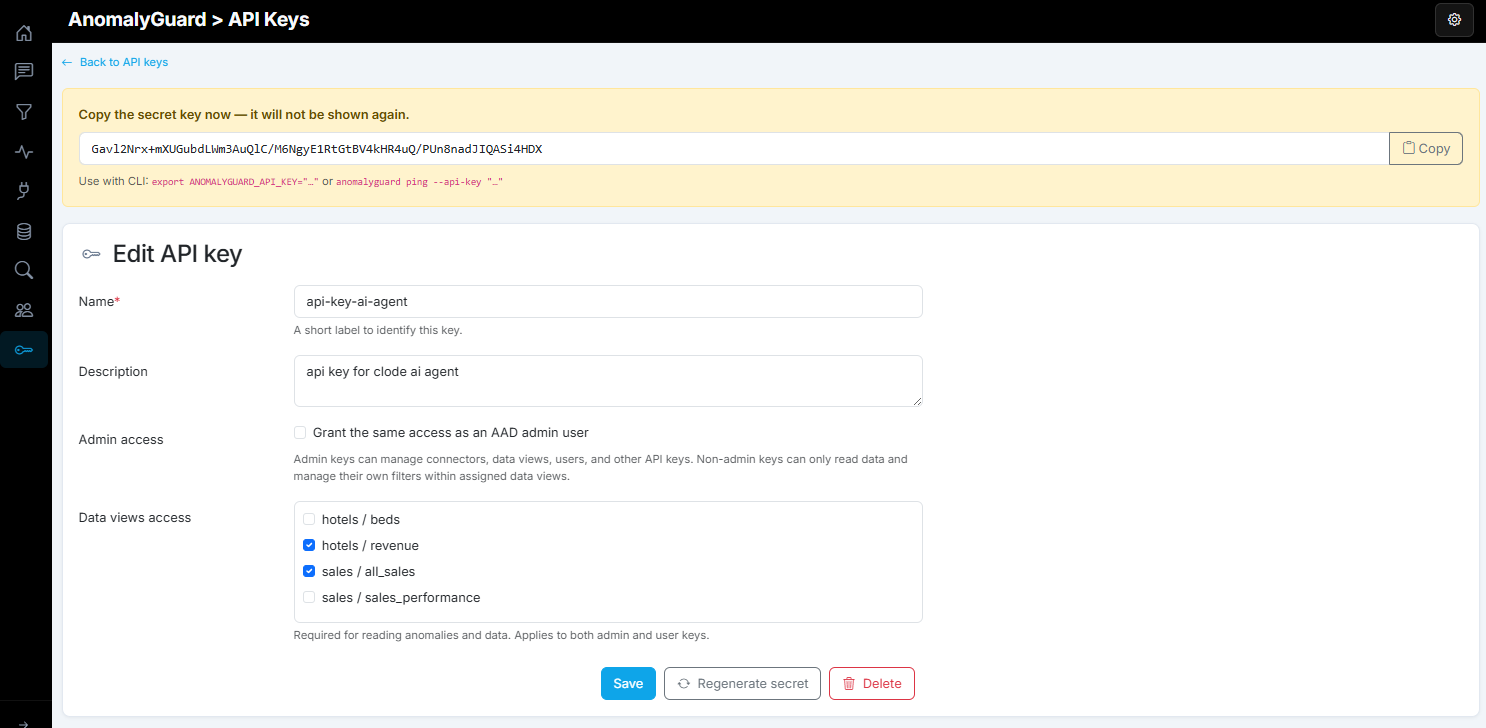The image size is (1486, 728).
Task: Open the database sidebar icon
Action: click(x=24, y=231)
